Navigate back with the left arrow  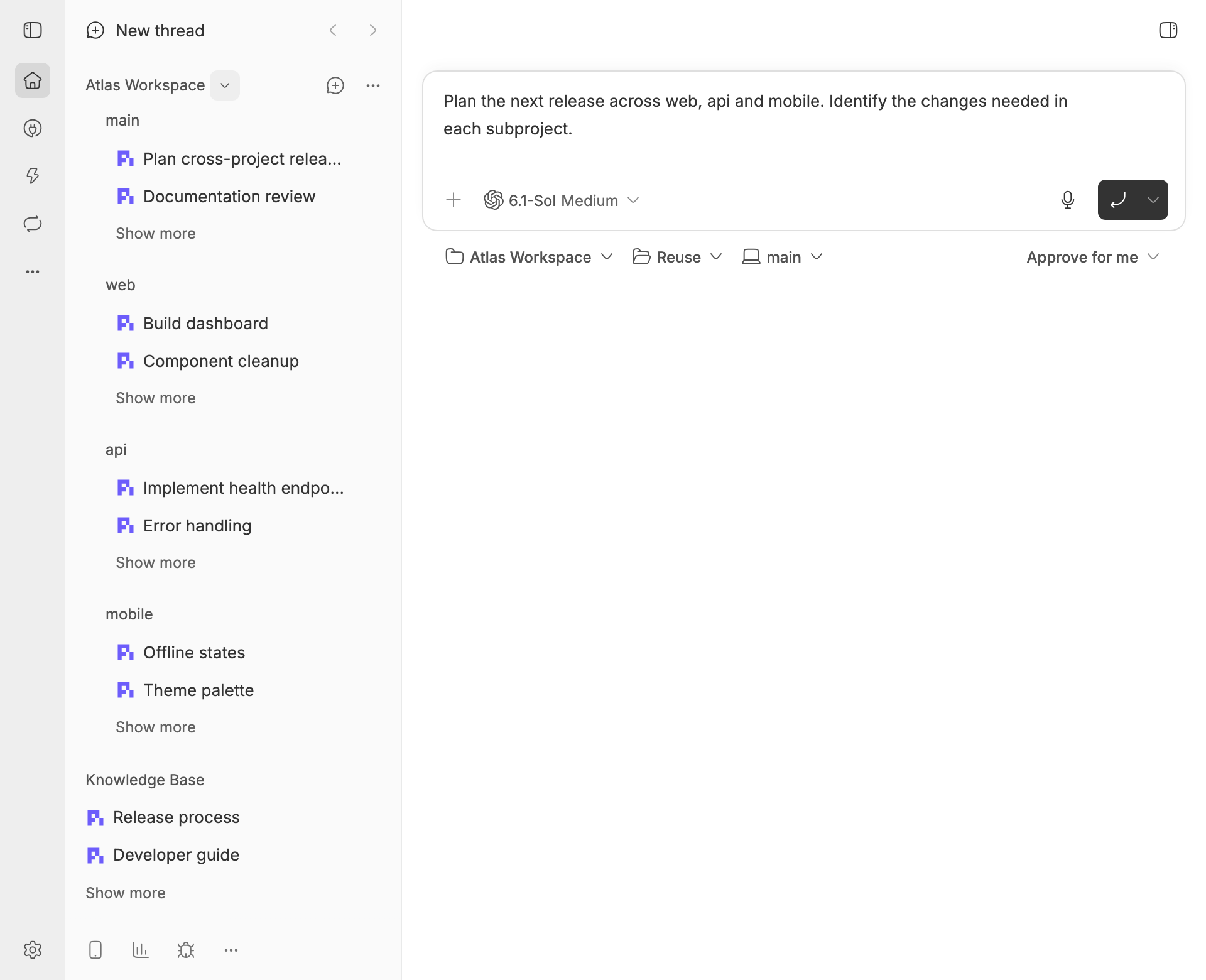pyautogui.click(x=333, y=30)
